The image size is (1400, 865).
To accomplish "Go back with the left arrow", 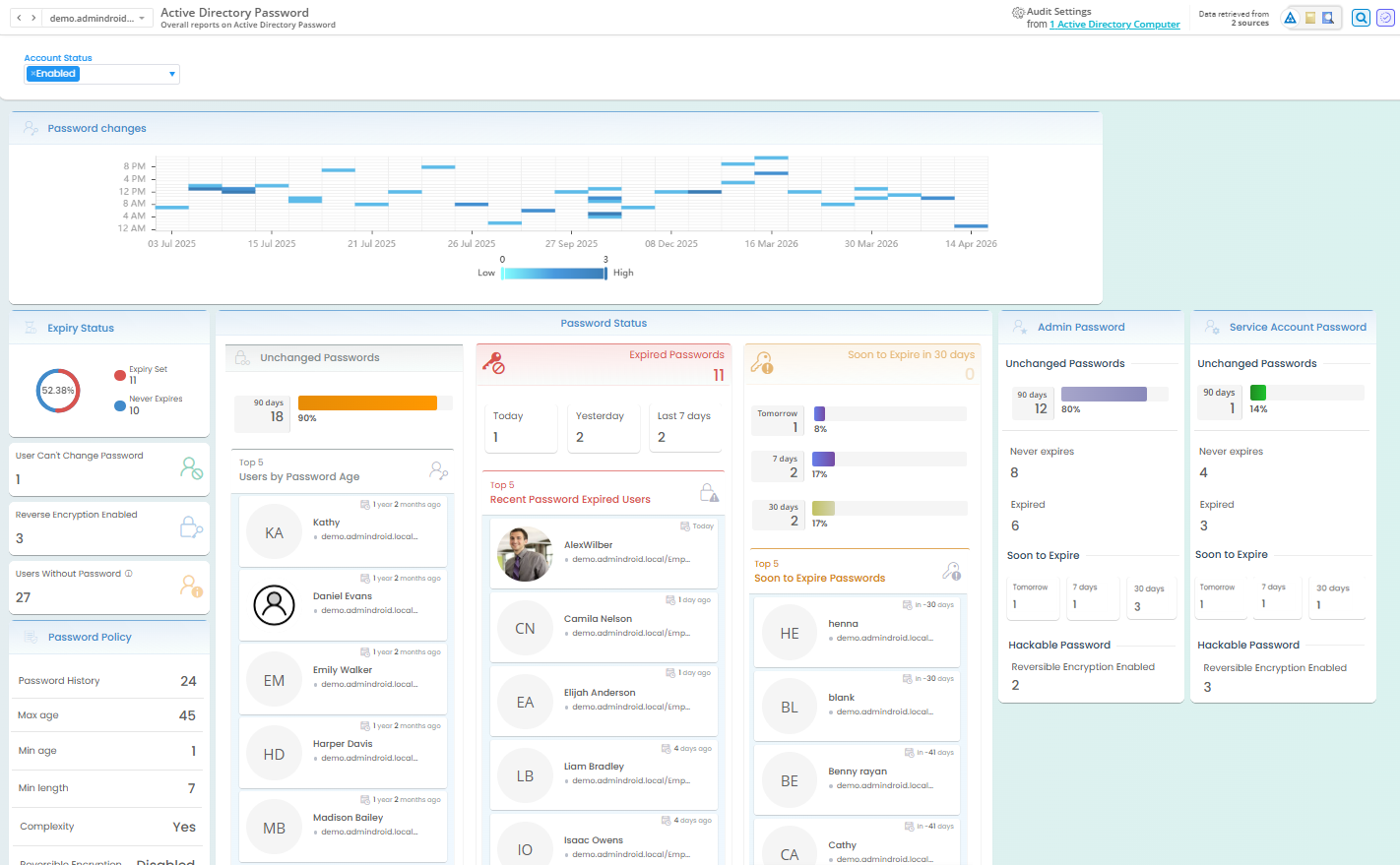I will point(19,18).
